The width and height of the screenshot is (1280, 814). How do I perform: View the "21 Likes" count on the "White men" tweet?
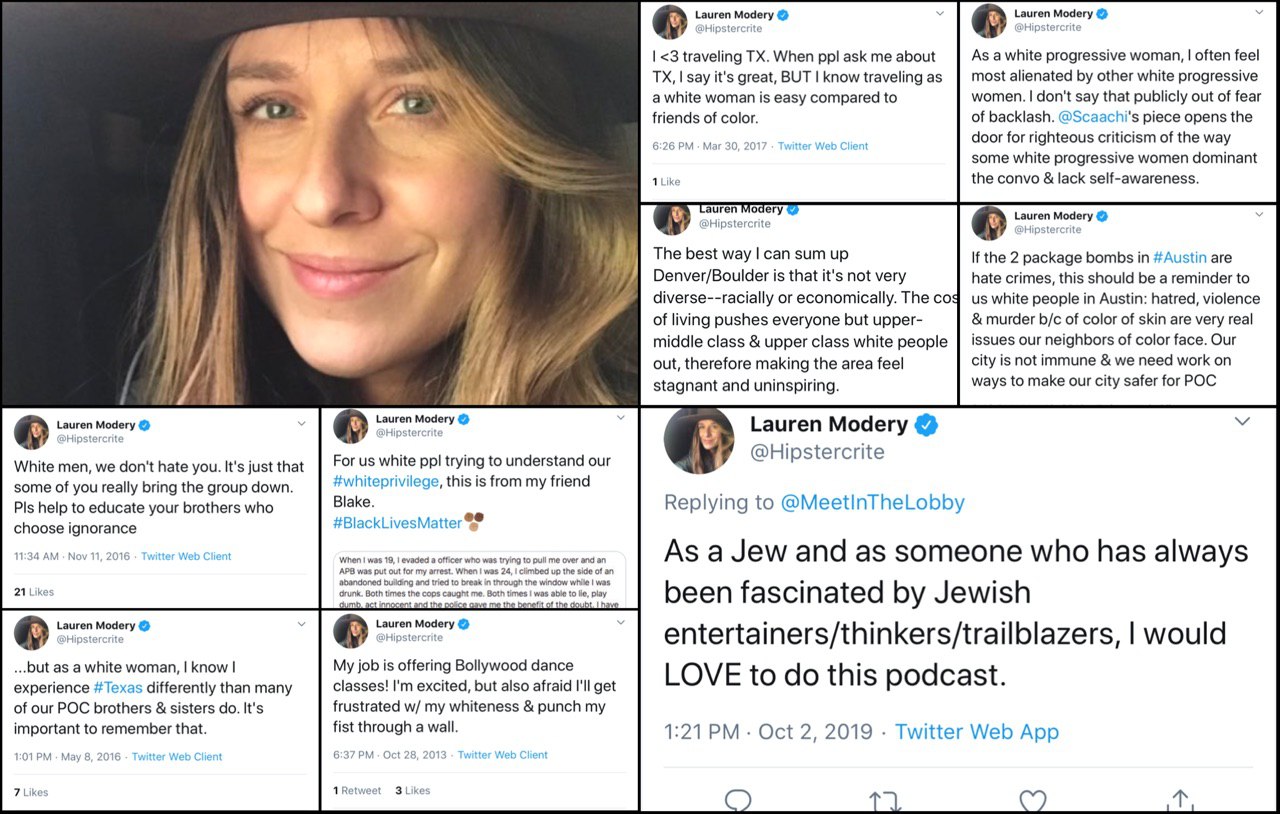point(34,592)
